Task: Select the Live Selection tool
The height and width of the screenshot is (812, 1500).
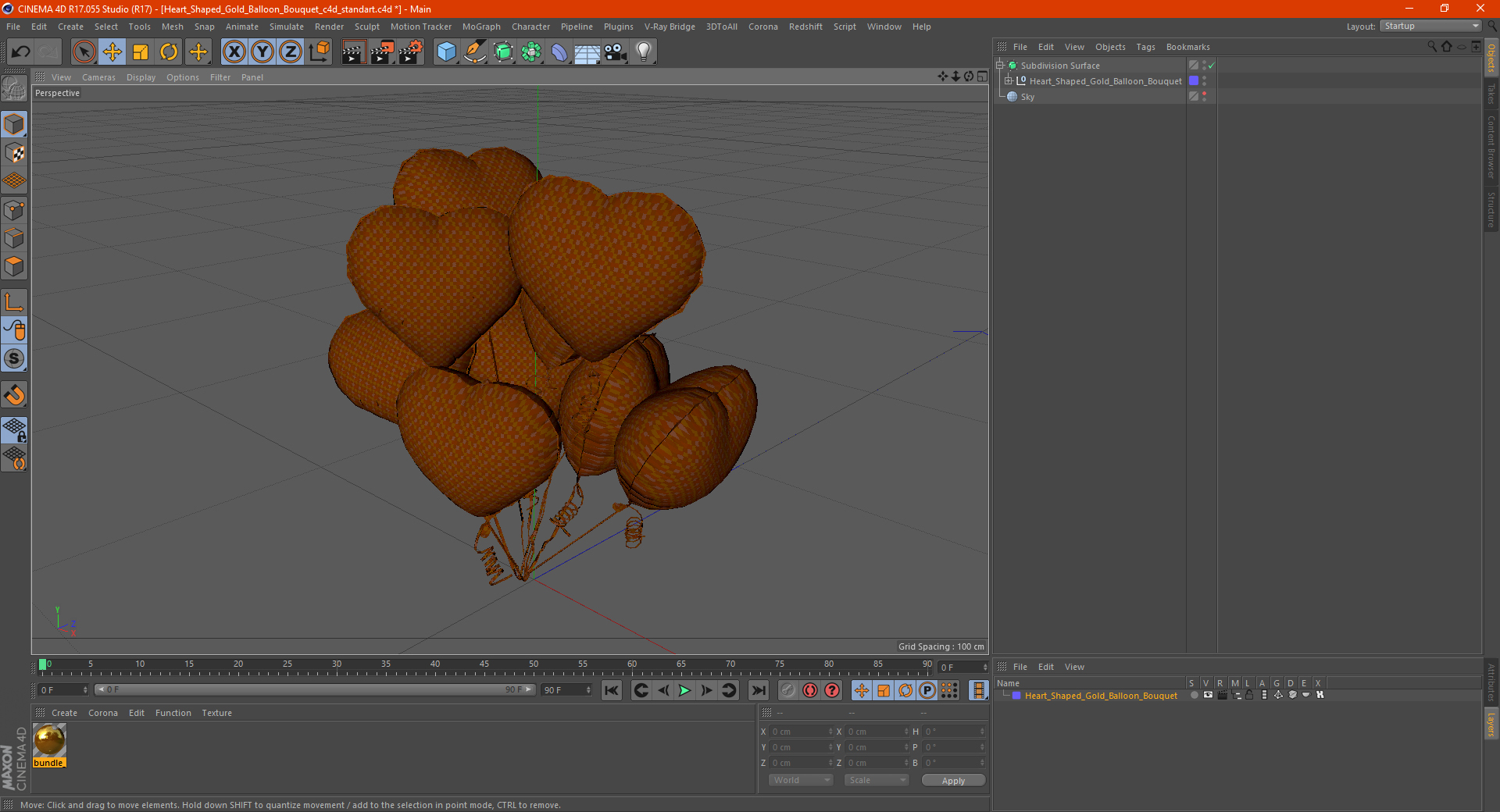Action: tap(84, 52)
